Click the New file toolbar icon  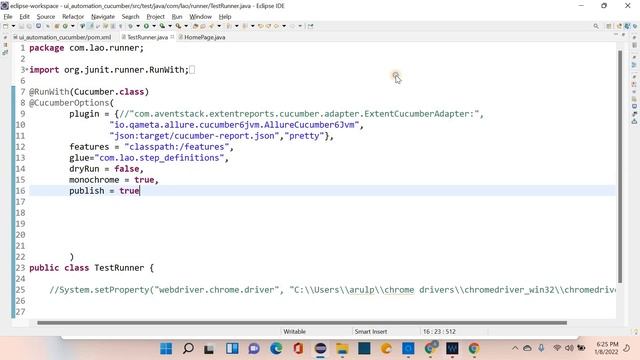click(x=6, y=26)
